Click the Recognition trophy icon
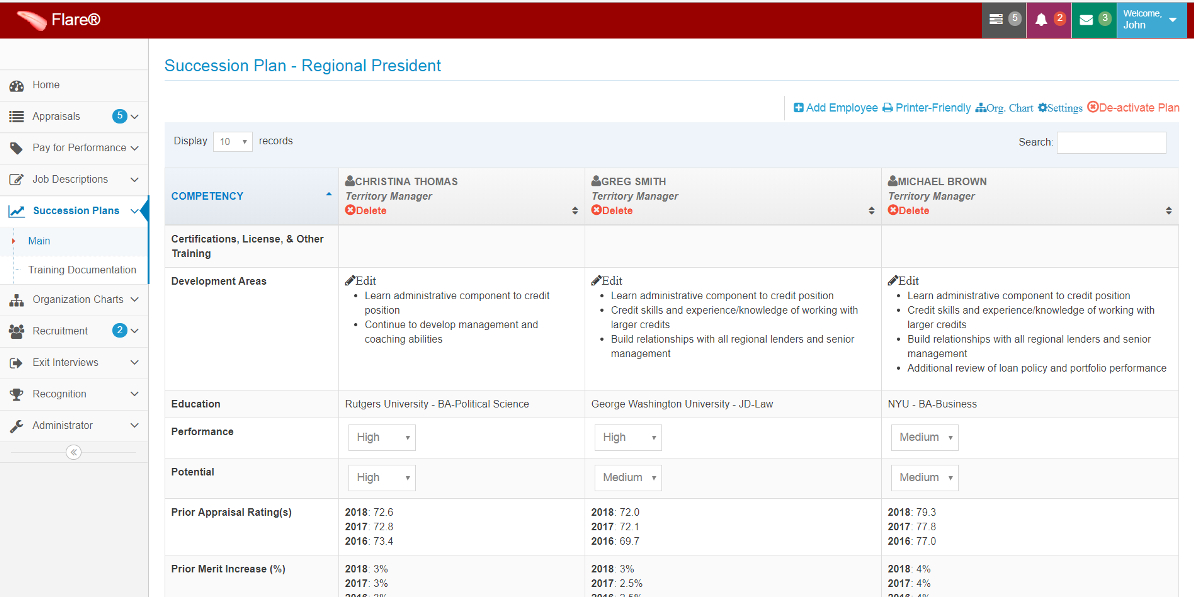 [x=17, y=394]
